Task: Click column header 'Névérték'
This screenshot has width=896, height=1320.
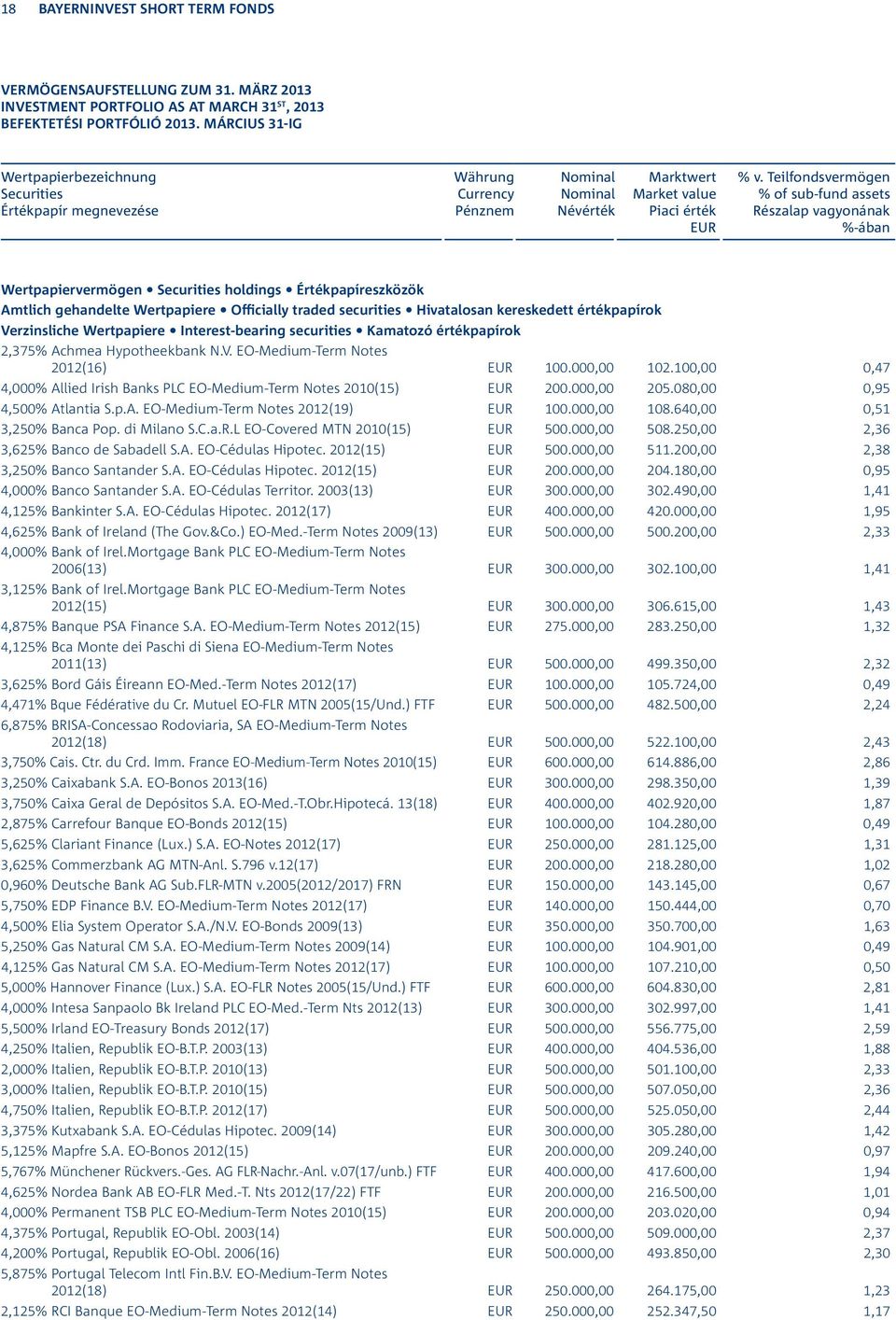Action: pyautogui.click(x=586, y=211)
